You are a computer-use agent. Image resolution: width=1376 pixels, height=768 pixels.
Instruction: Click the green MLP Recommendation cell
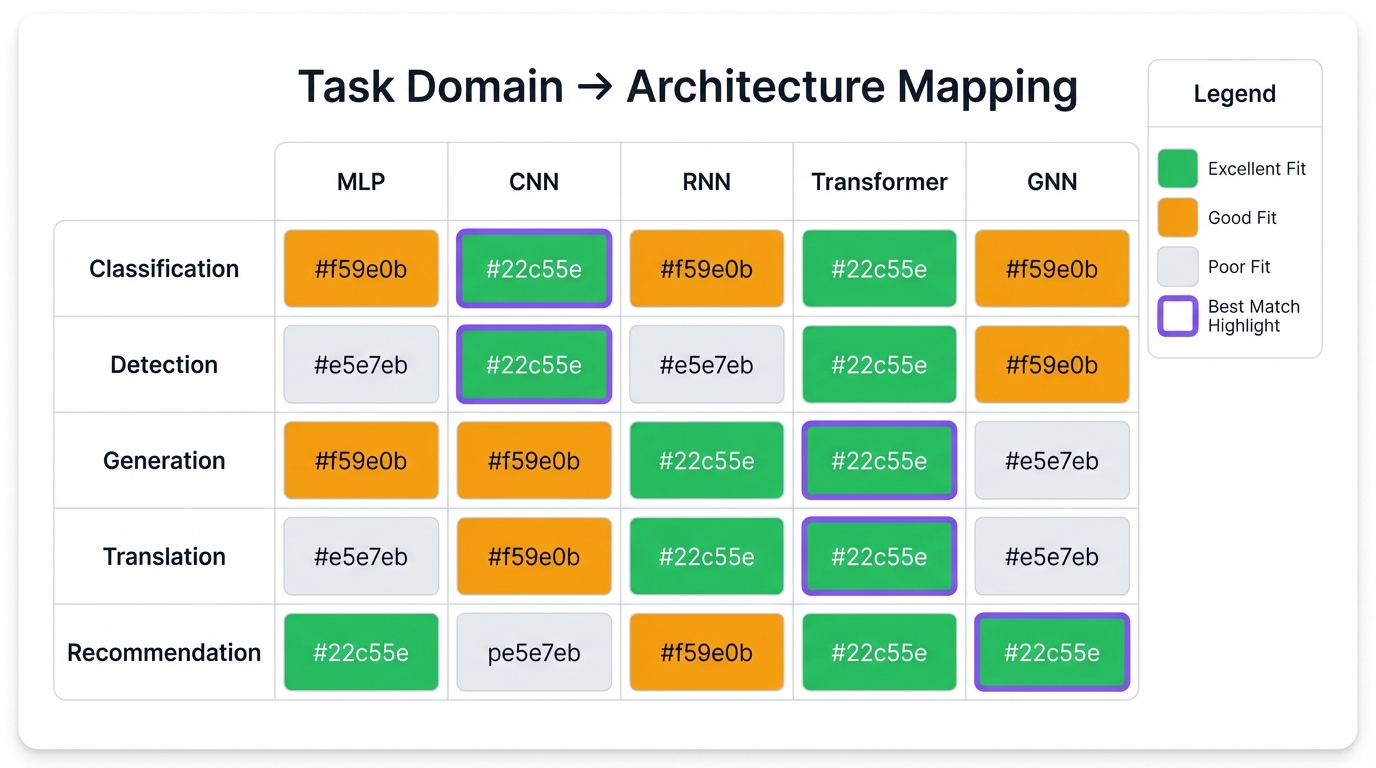click(x=360, y=652)
